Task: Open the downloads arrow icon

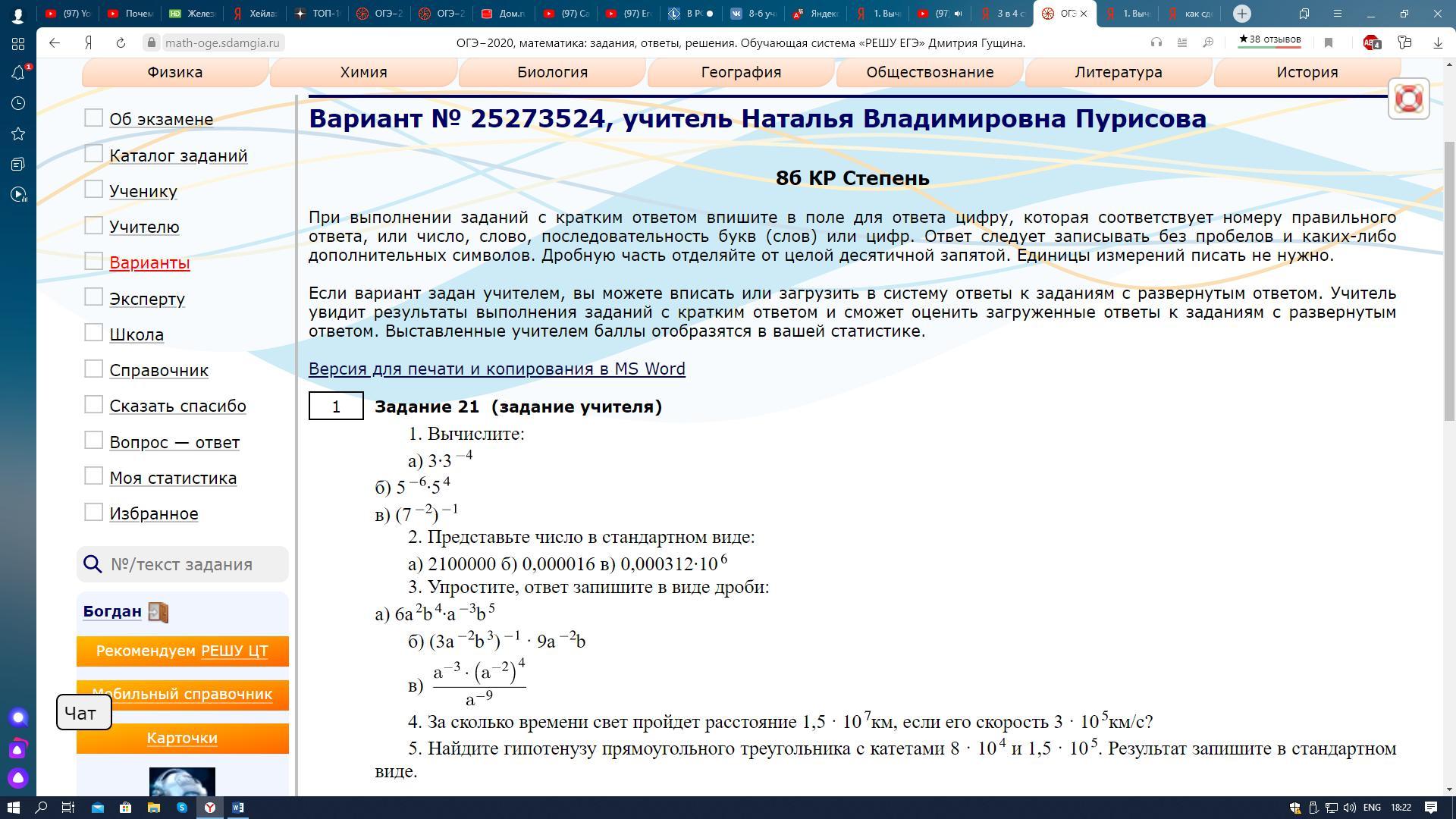Action: click(x=1438, y=43)
